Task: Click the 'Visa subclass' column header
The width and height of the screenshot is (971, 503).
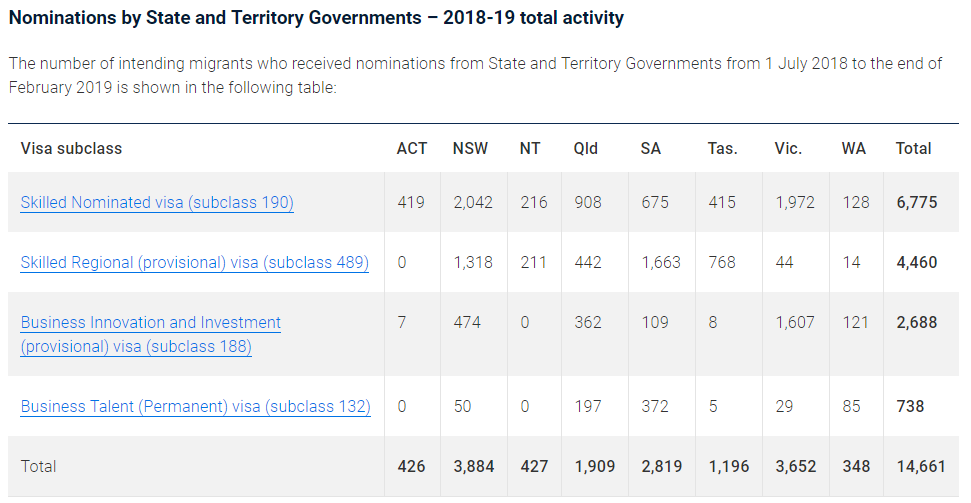Action: 71,149
